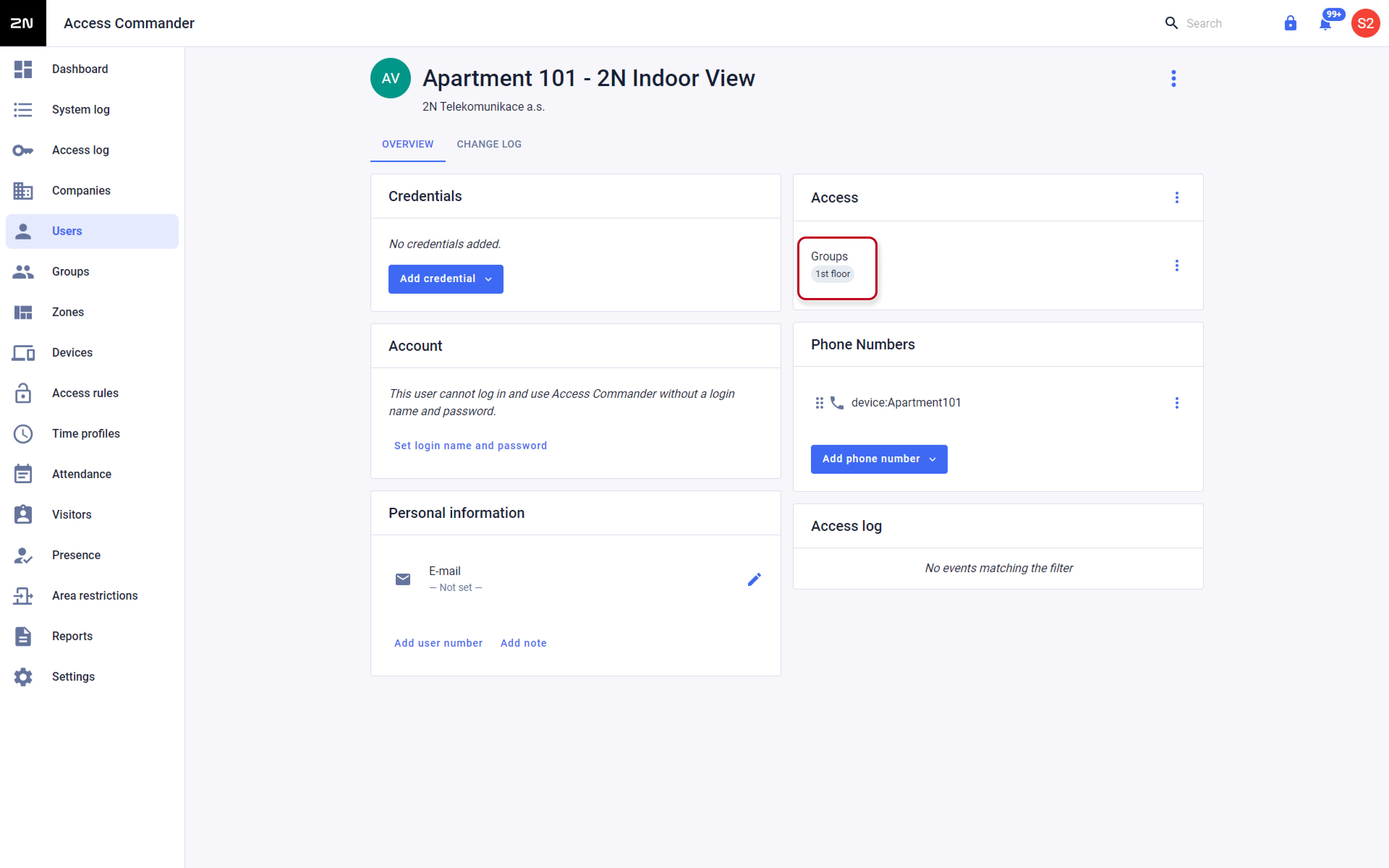Click the search magnifier icon

point(1172,23)
